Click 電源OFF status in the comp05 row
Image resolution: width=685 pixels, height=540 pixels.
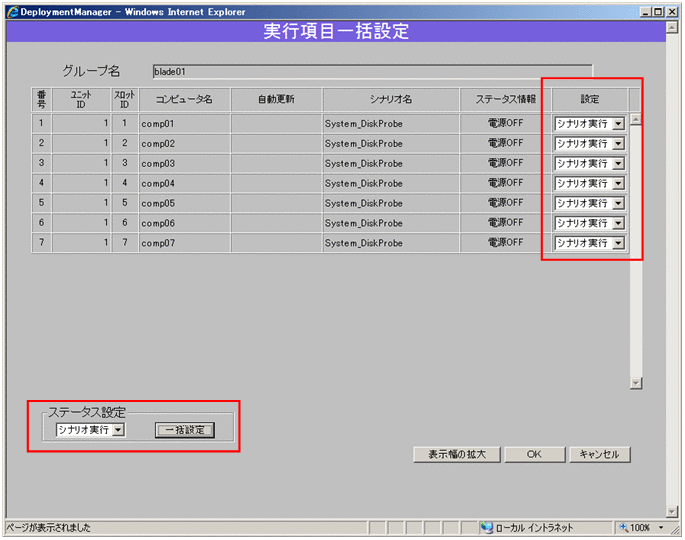[505, 203]
